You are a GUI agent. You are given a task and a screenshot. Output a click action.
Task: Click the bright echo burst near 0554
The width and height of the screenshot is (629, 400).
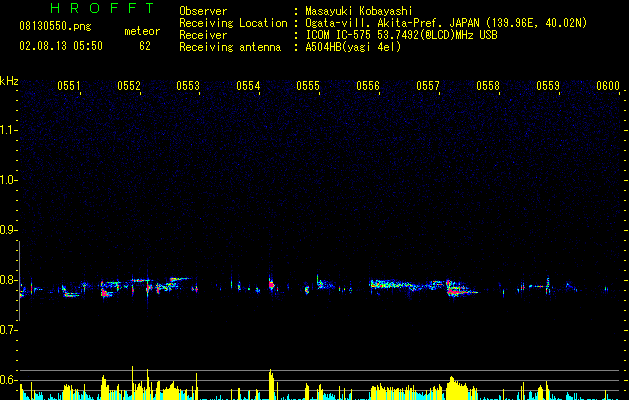click(x=272, y=284)
